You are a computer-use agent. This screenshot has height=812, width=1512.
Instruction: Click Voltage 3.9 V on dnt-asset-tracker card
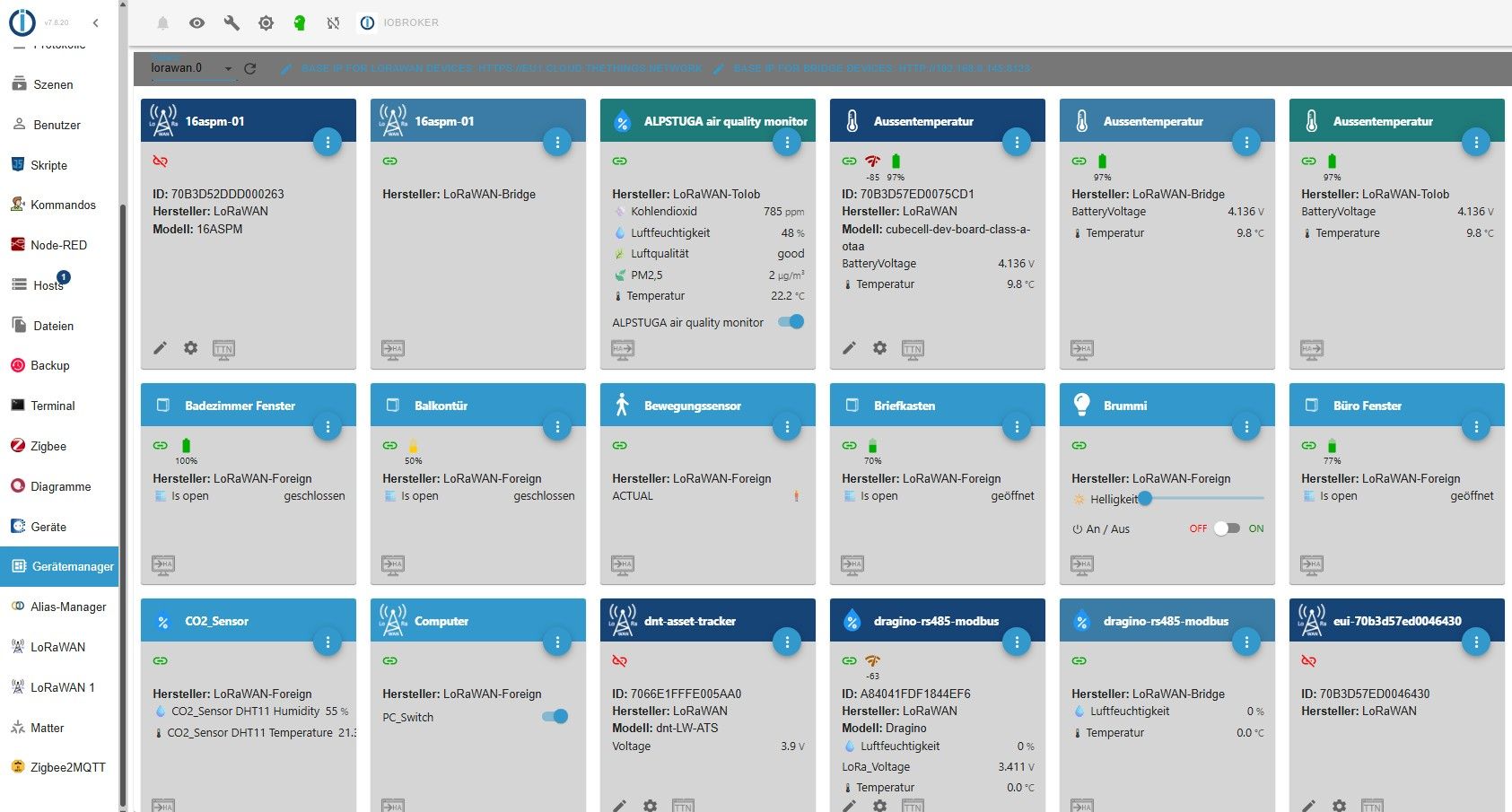point(792,747)
